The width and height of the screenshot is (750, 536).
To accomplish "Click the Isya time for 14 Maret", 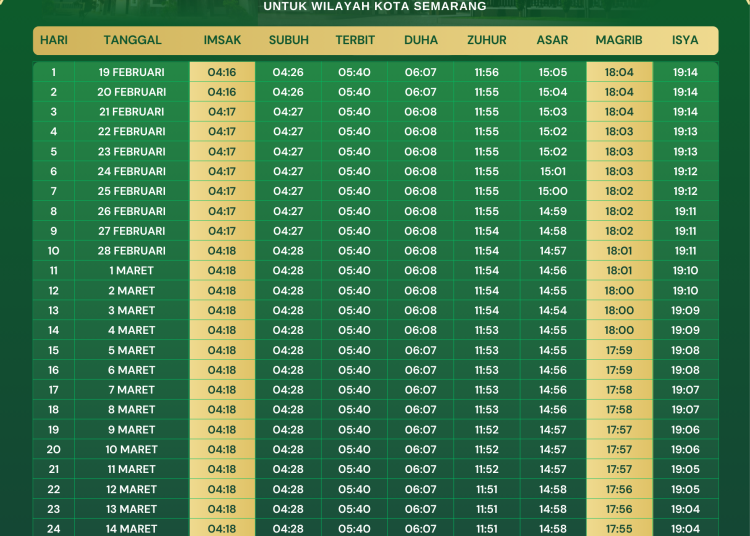I will 685,529.
